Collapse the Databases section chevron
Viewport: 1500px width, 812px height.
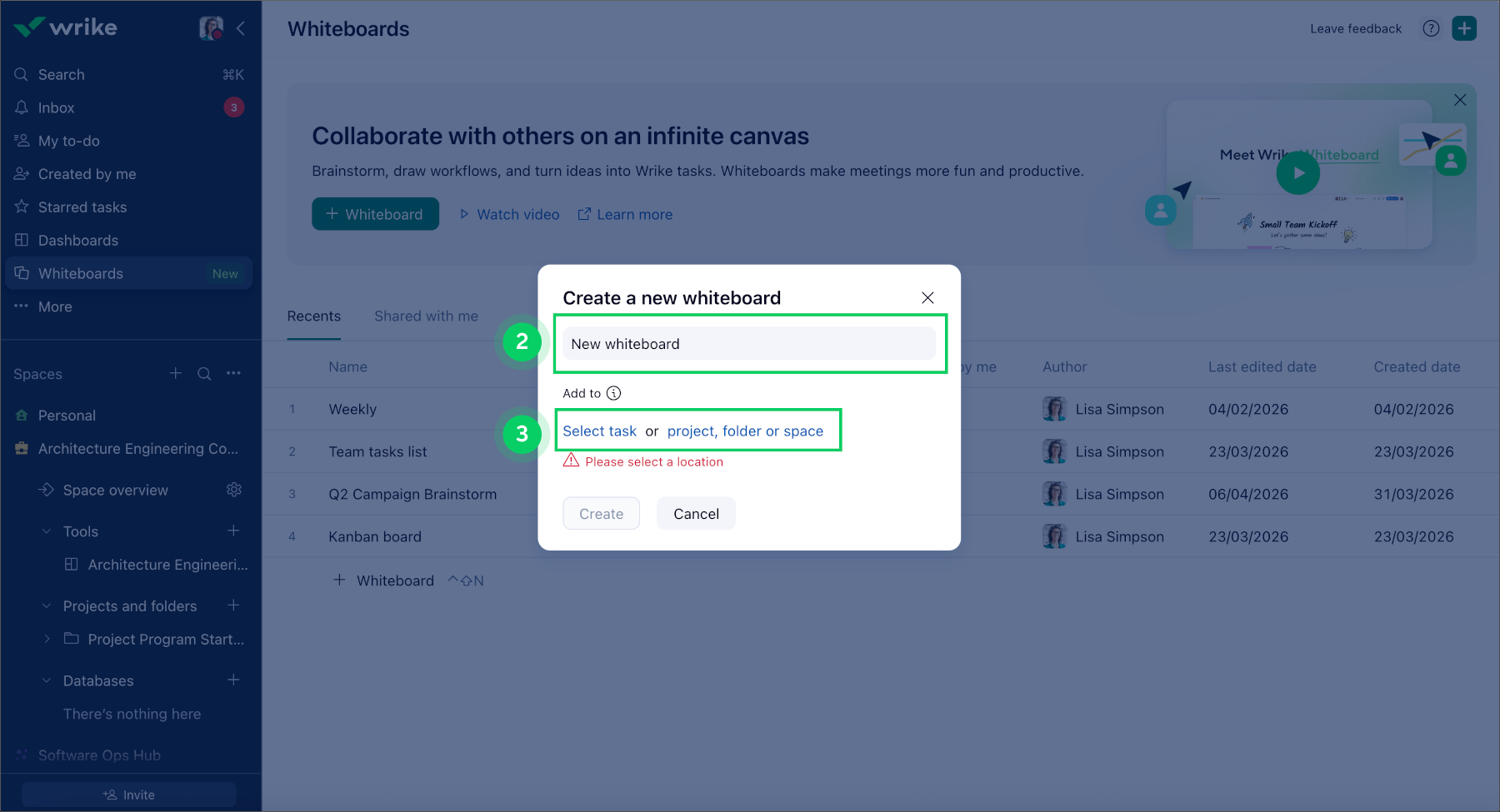47,680
